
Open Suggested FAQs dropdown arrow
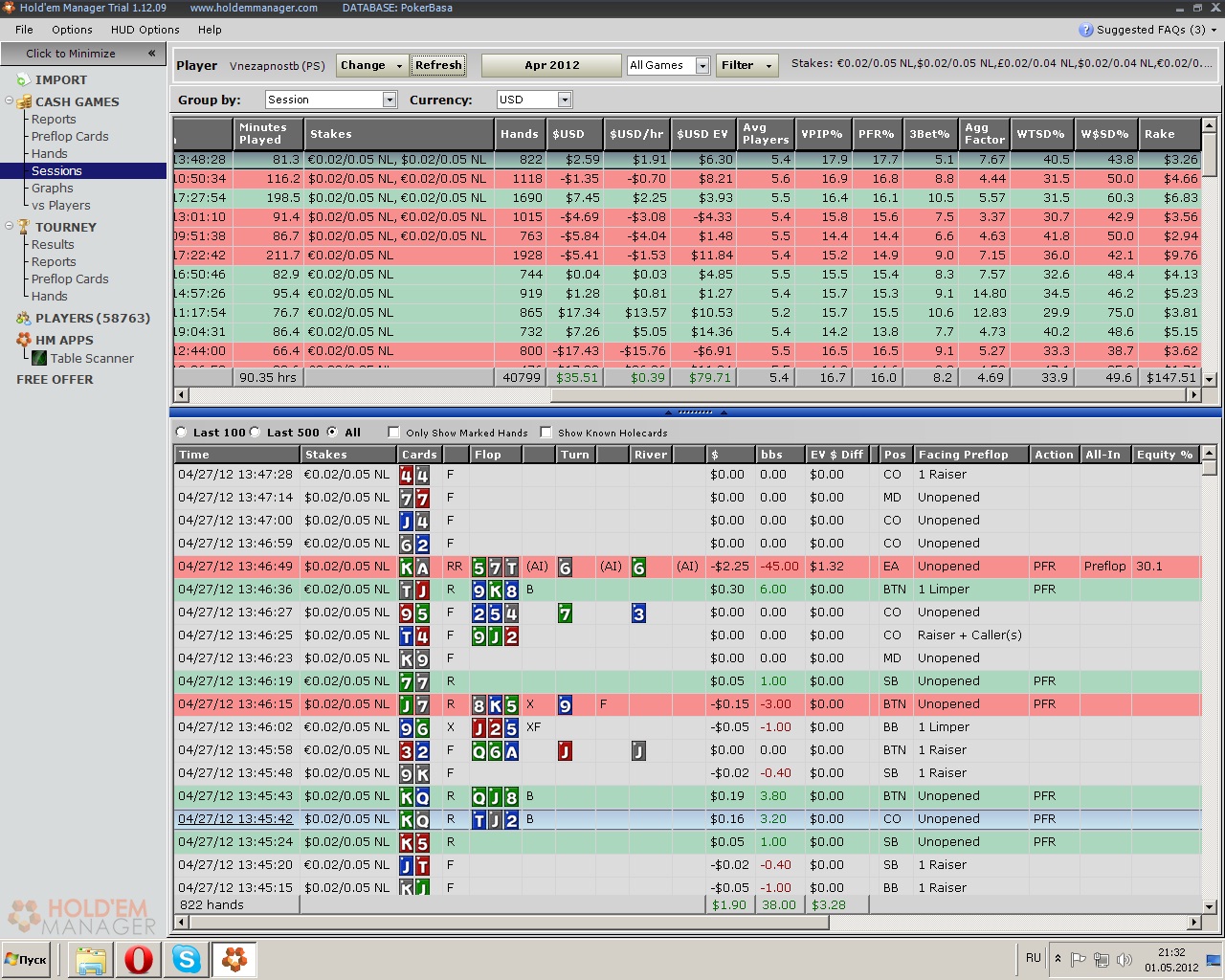(1214, 30)
